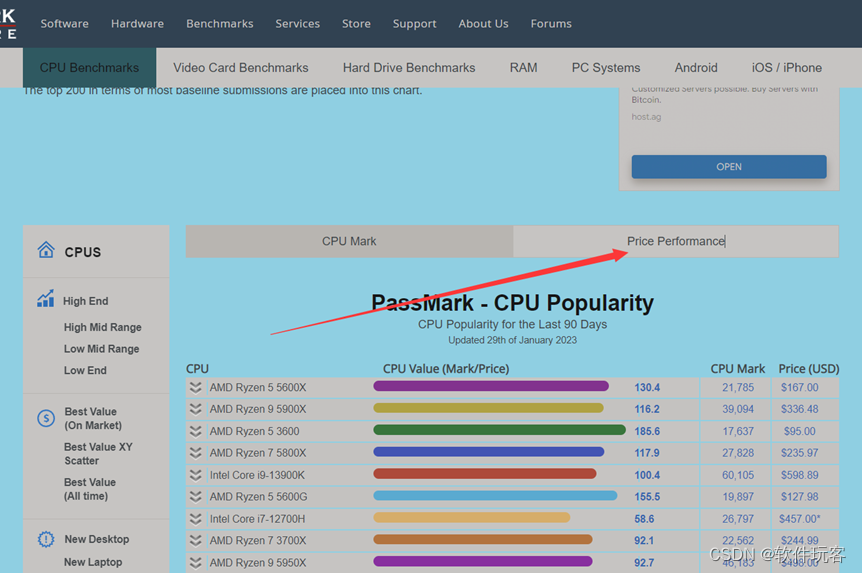Open Best Value (All time) link
This screenshot has height=573, width=862.
tap(90, 489)
